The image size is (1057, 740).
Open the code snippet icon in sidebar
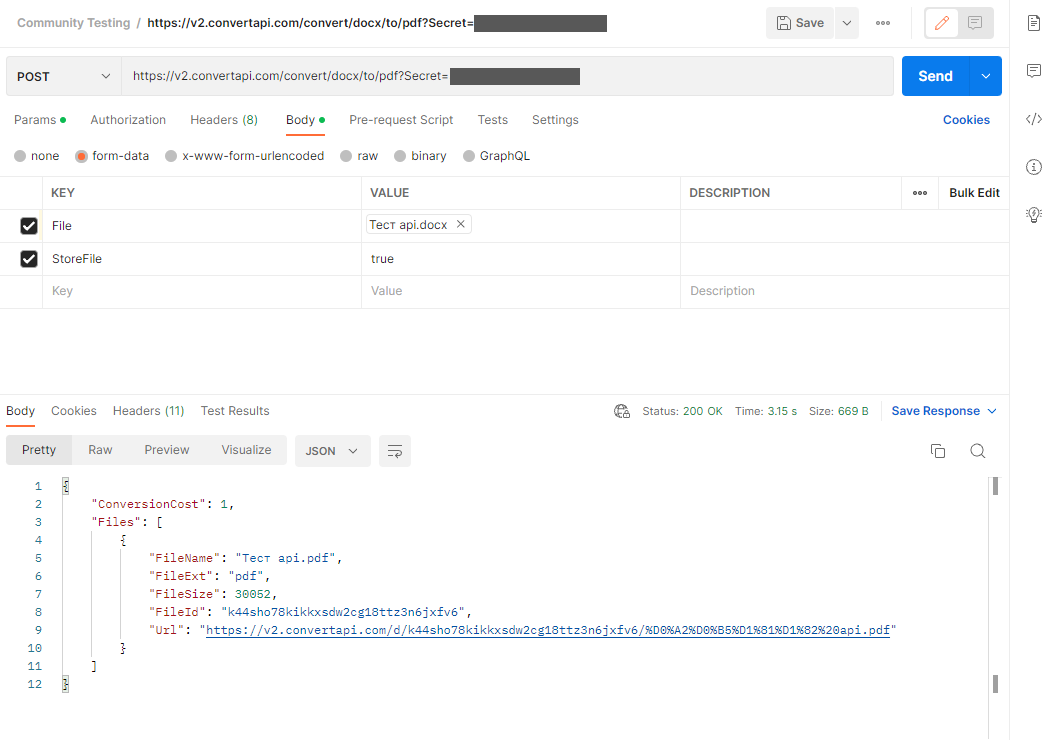[x=1034, y=119]
